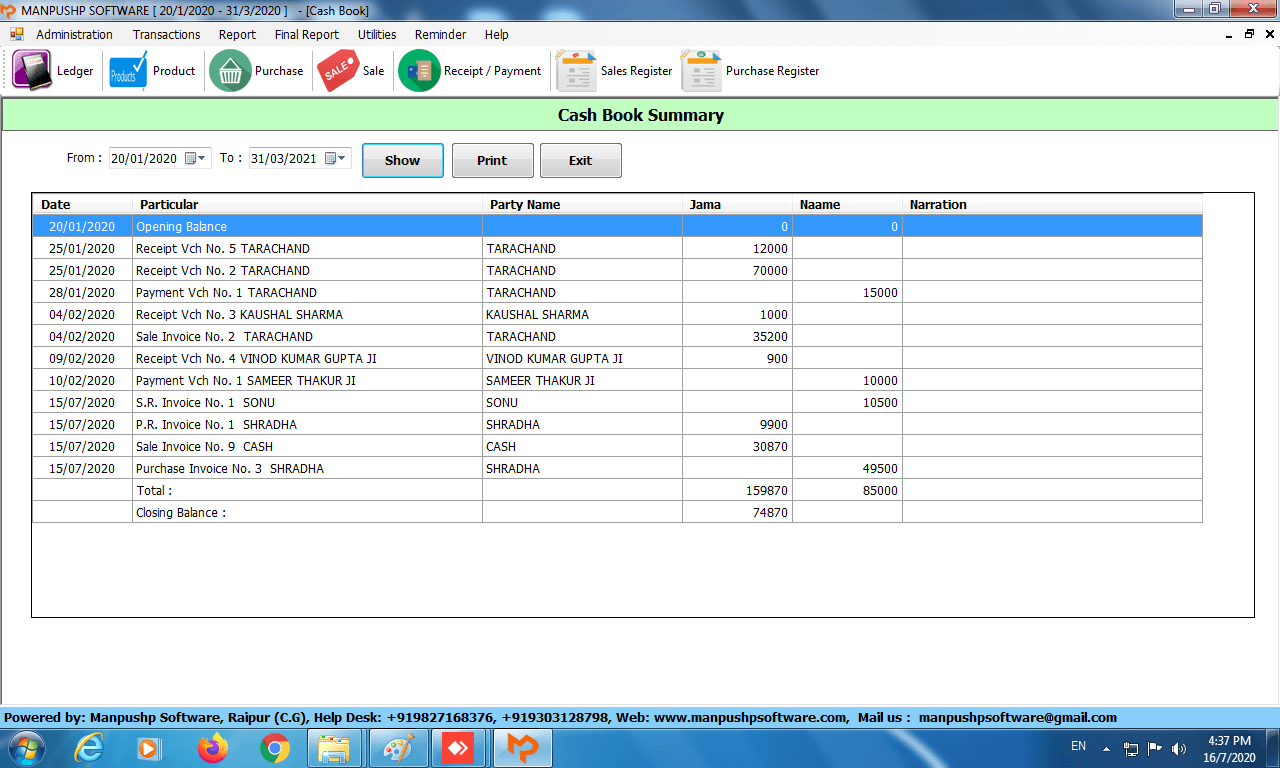Select Sale Invoice No. 9 CASH row
Image resolution: width=1280 pixels, height=768 pixels.
coord(617,446)
